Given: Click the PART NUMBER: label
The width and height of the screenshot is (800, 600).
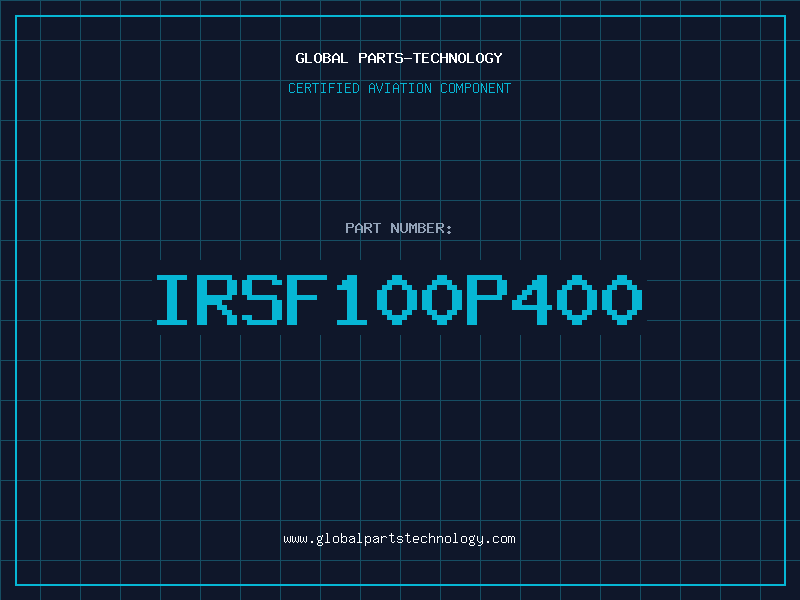Looking at the screenshot, I should [x=399, y=228].
